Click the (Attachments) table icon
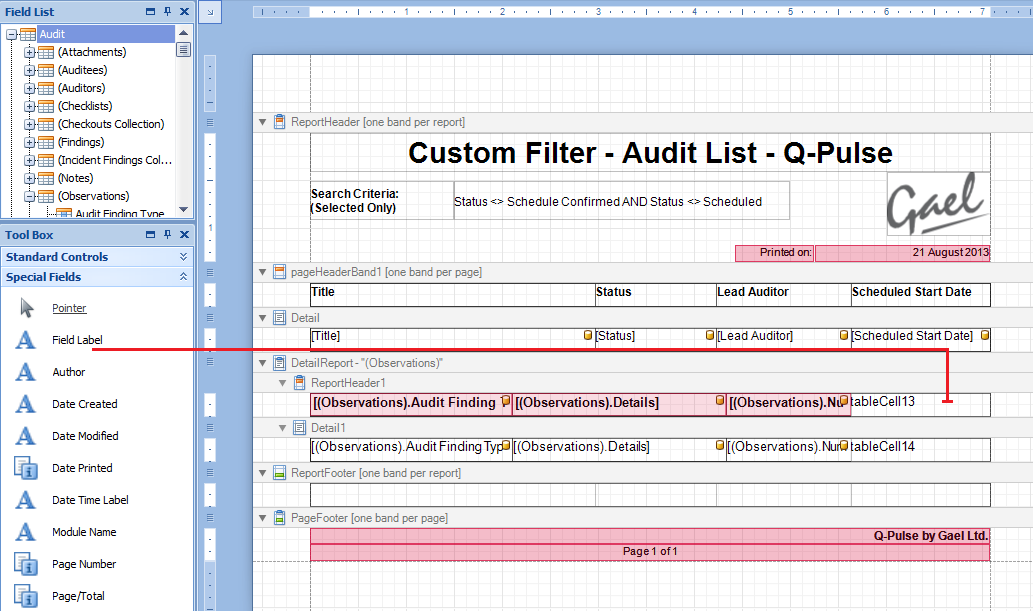Screen dimensions: 1033x611 (46, 52)
